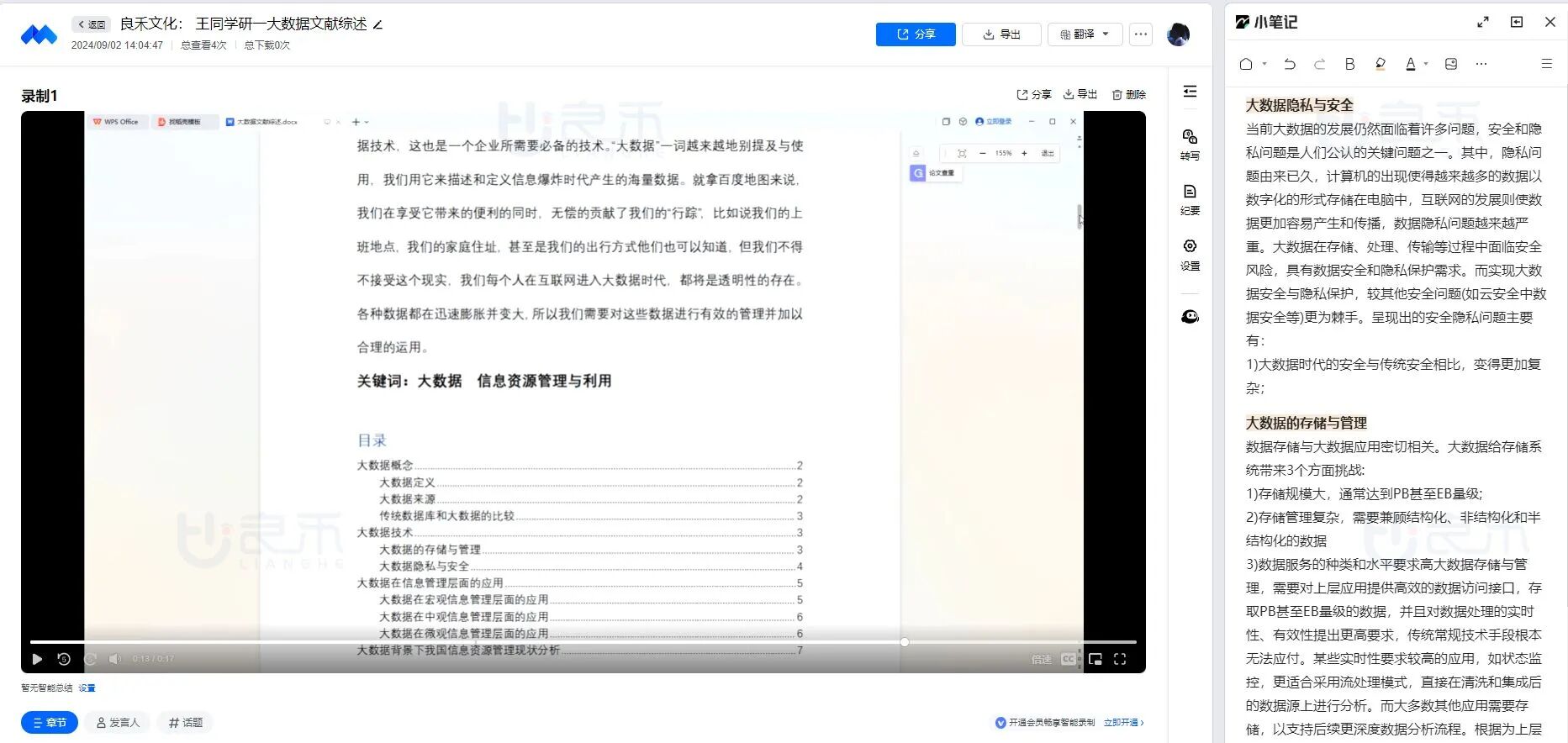Open the 翻译 translate dropdown

[1085, 34]
